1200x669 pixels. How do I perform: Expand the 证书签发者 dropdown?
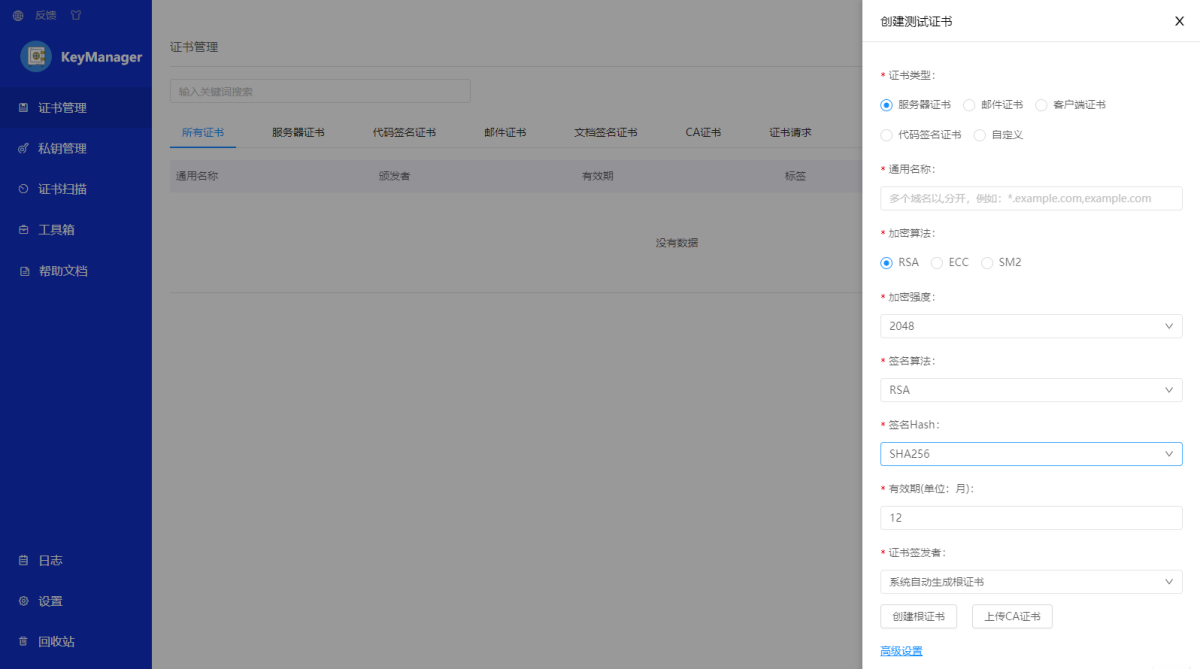pos(1030,582)
